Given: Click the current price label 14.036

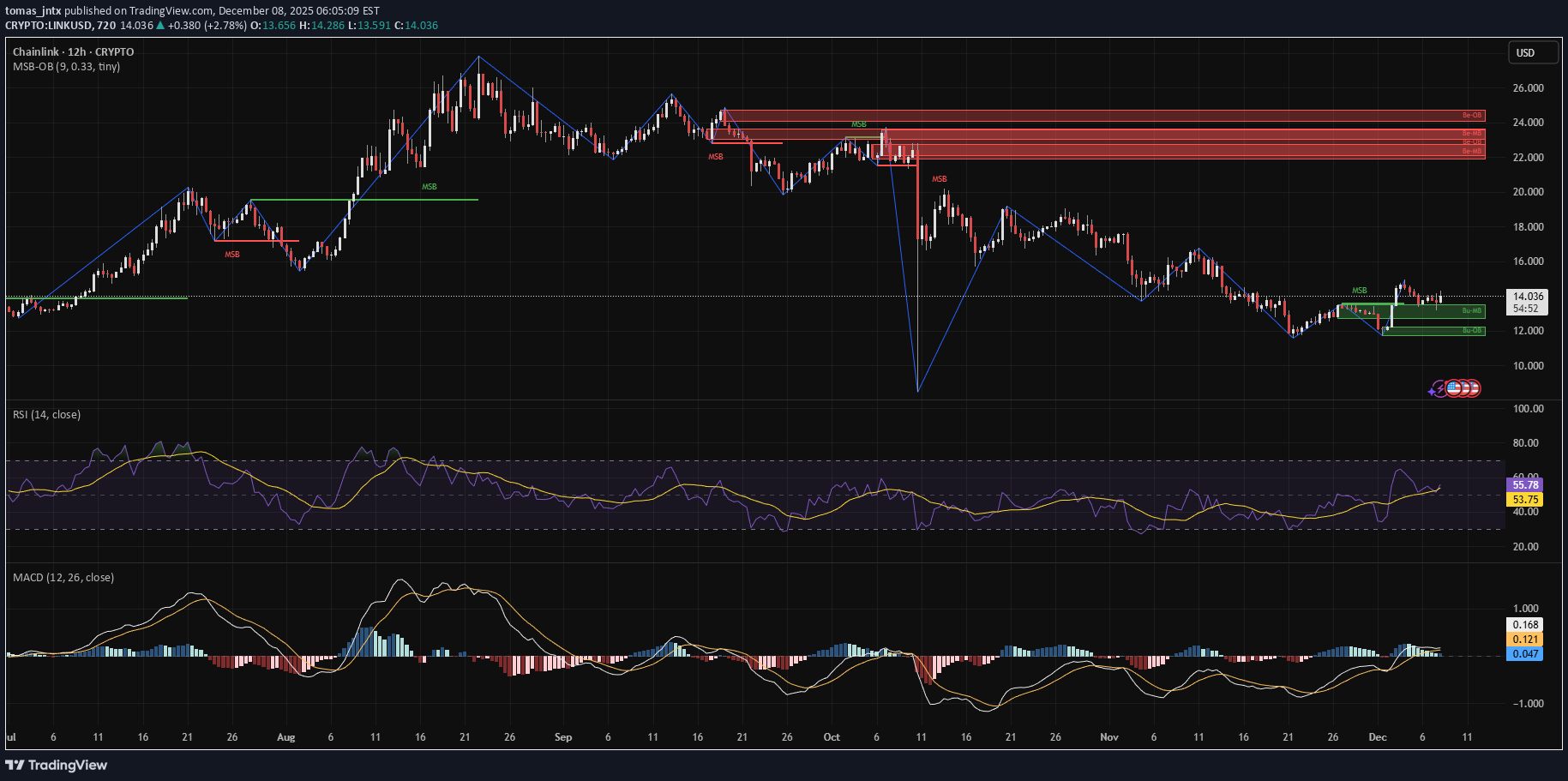Looking at the screenshot, I should [1528, 297].
